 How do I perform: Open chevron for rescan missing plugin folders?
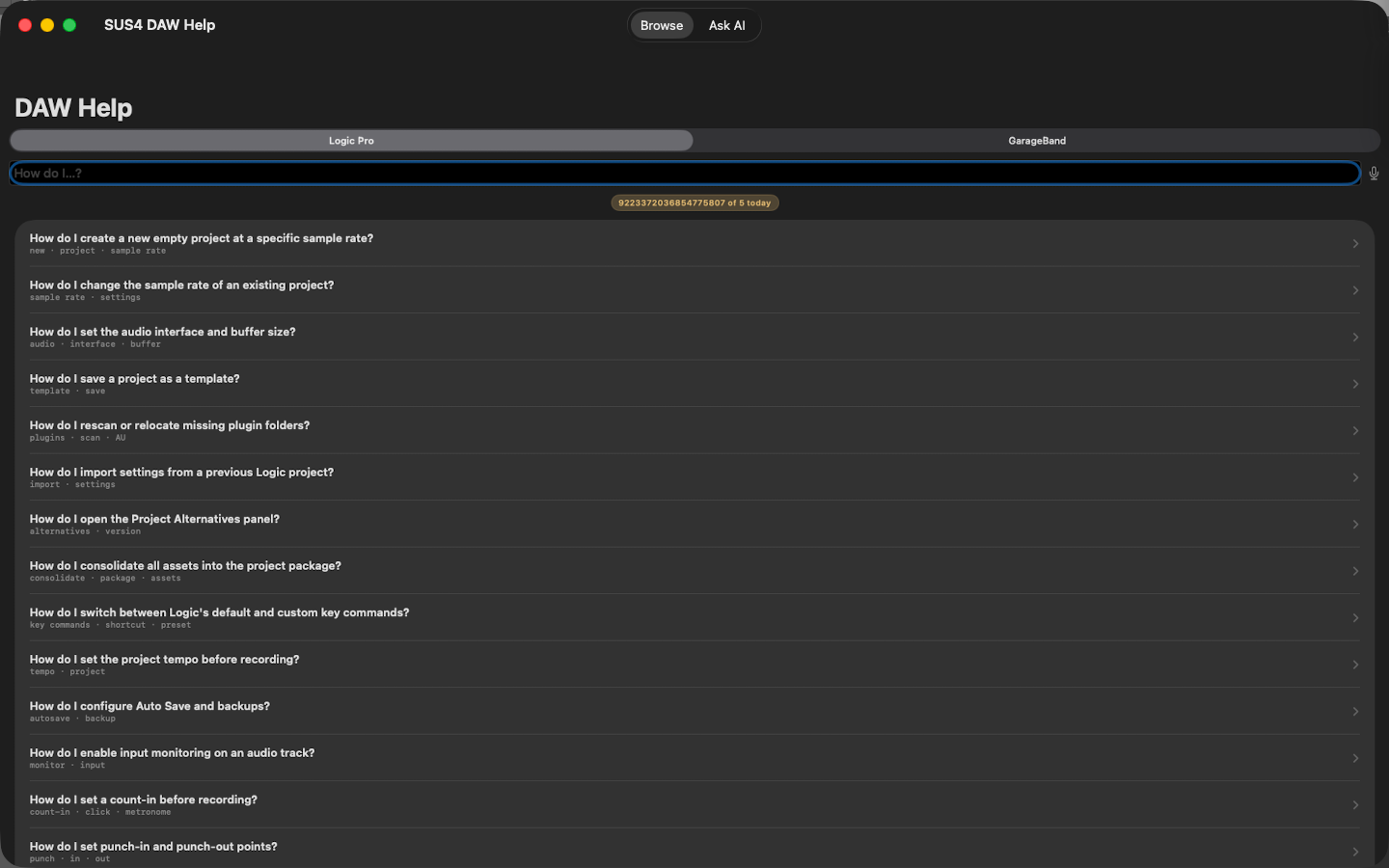(1355, 431)
